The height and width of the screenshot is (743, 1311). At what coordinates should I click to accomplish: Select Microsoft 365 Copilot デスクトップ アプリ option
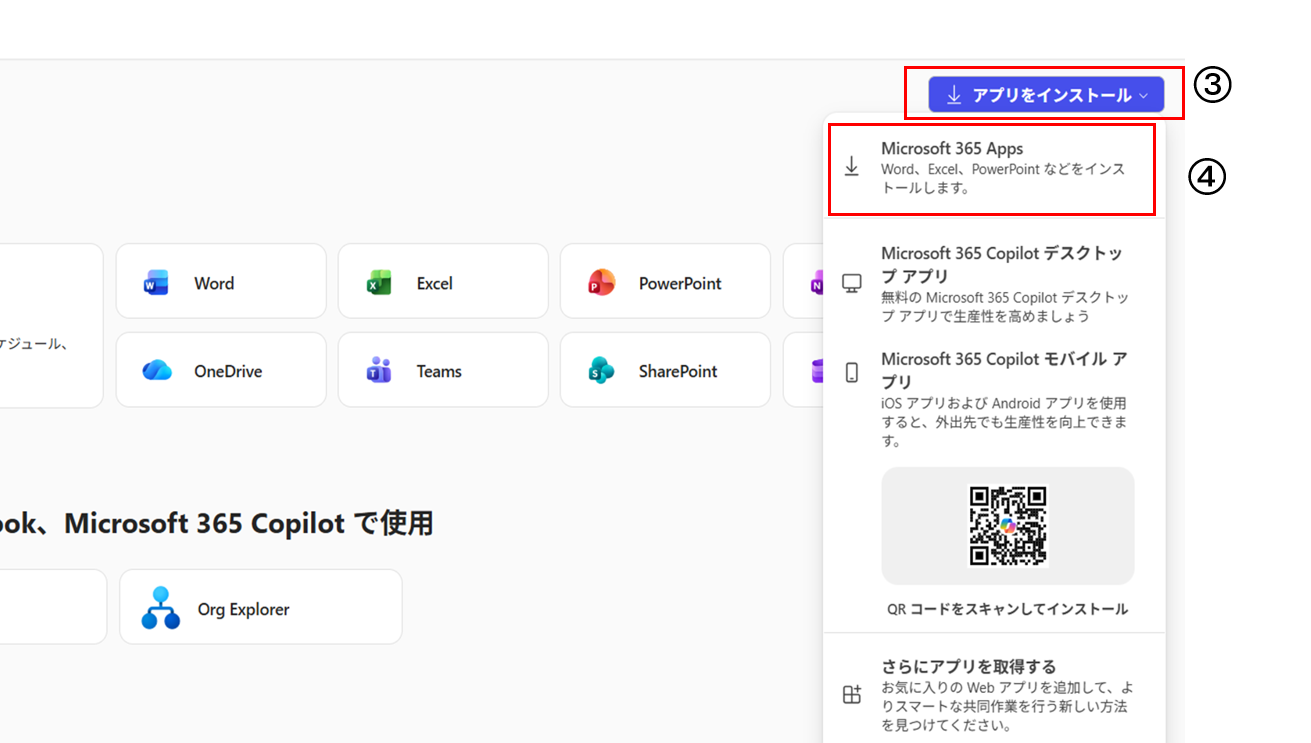(994, 284)
